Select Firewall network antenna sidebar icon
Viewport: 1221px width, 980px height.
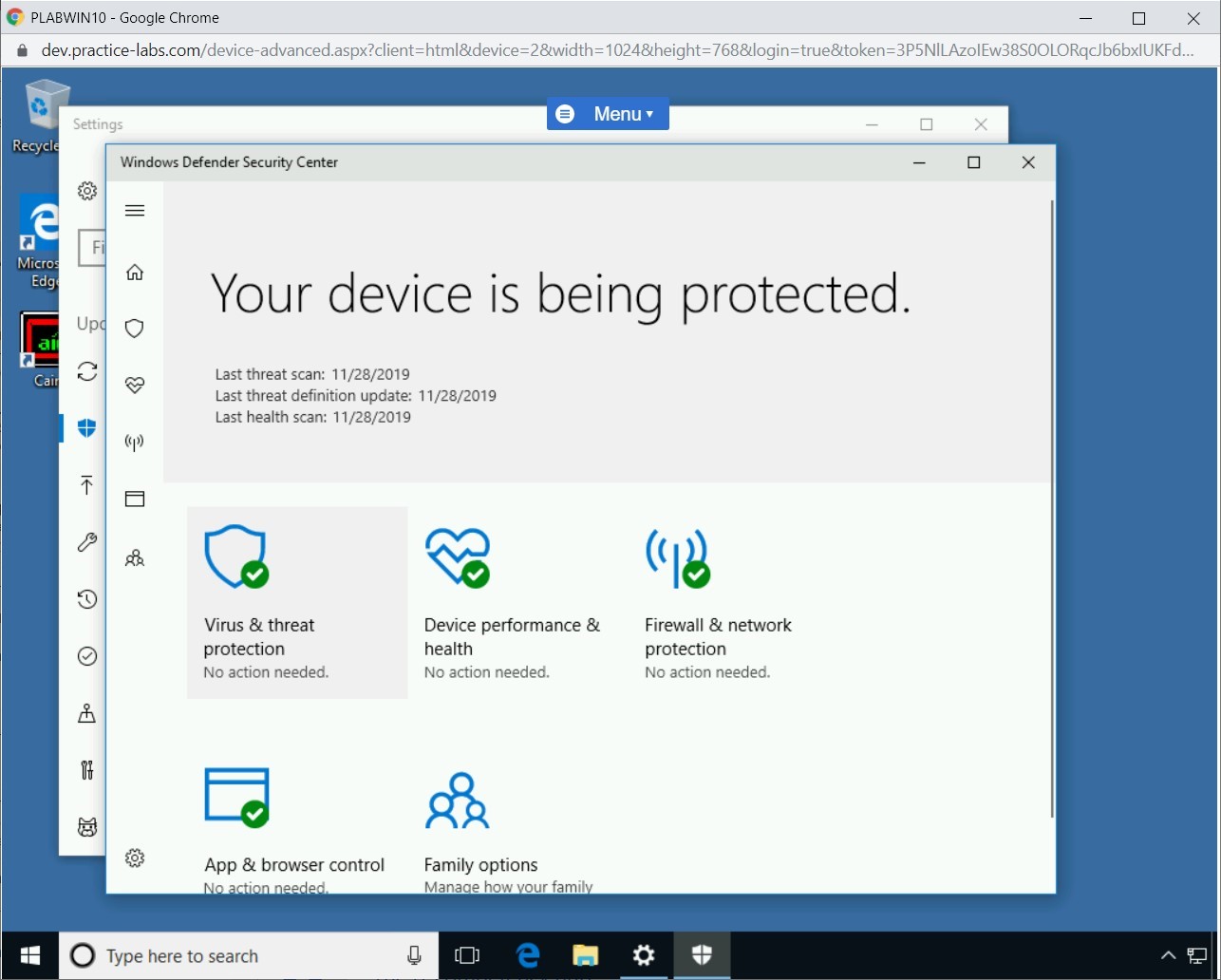(x=135, y=443)
